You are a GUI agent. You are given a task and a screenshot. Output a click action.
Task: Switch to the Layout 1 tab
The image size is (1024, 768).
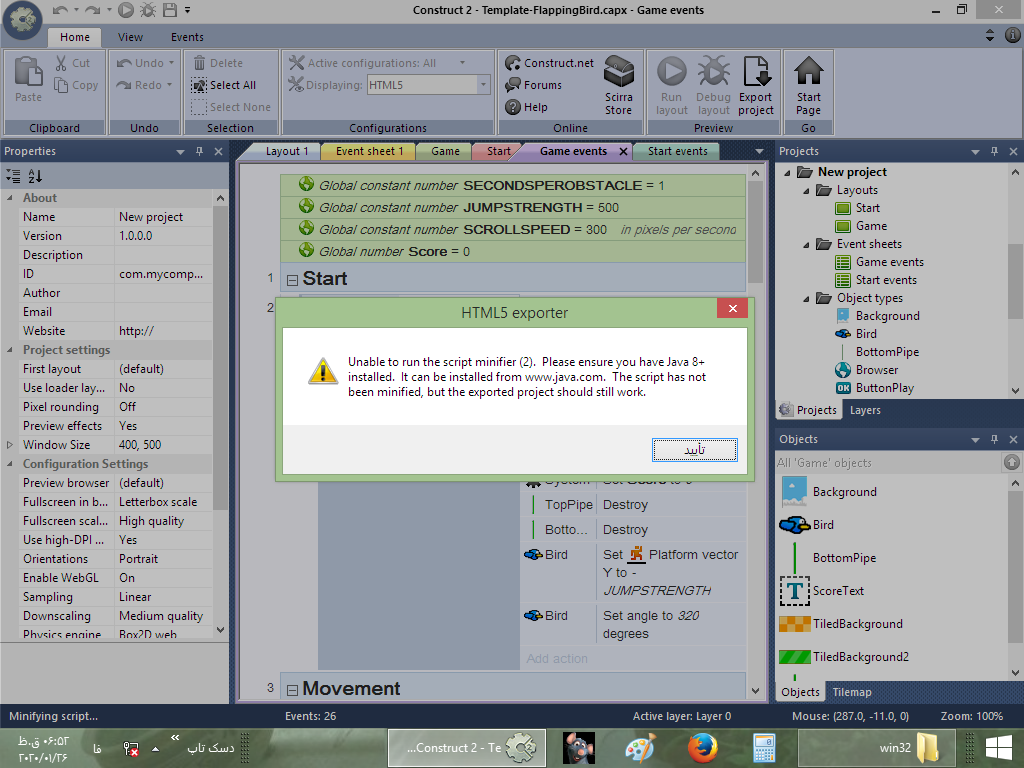pyautogui.click(x=287, y=152)
